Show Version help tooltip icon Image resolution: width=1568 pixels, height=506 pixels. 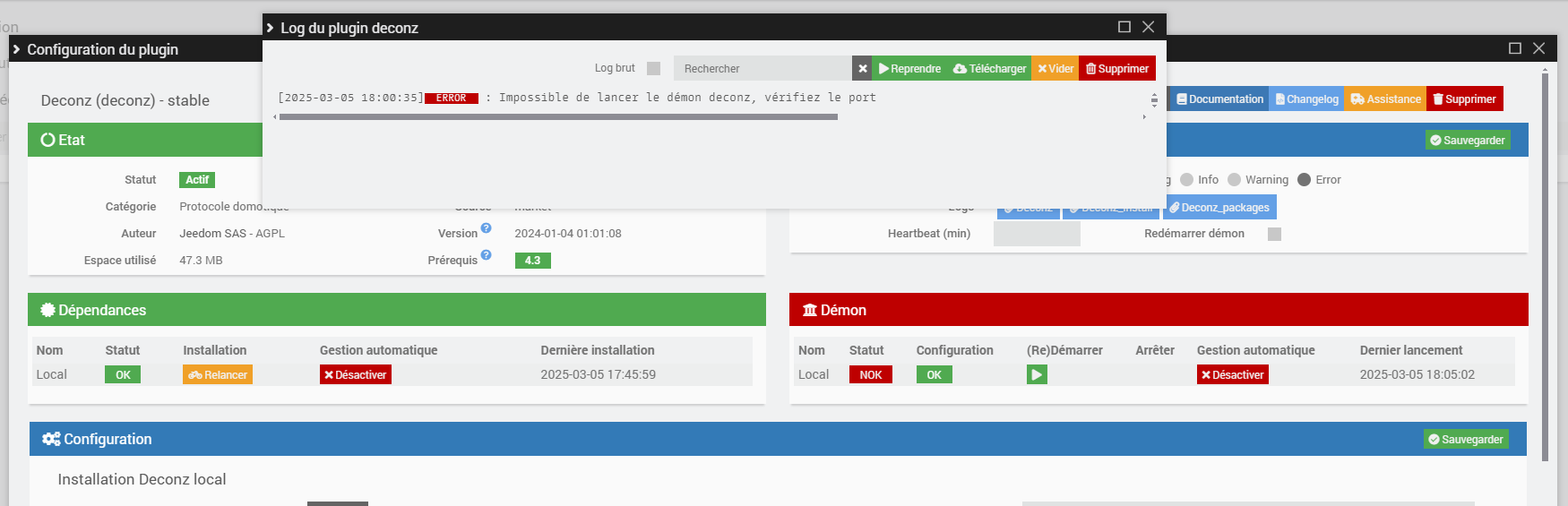486,227
